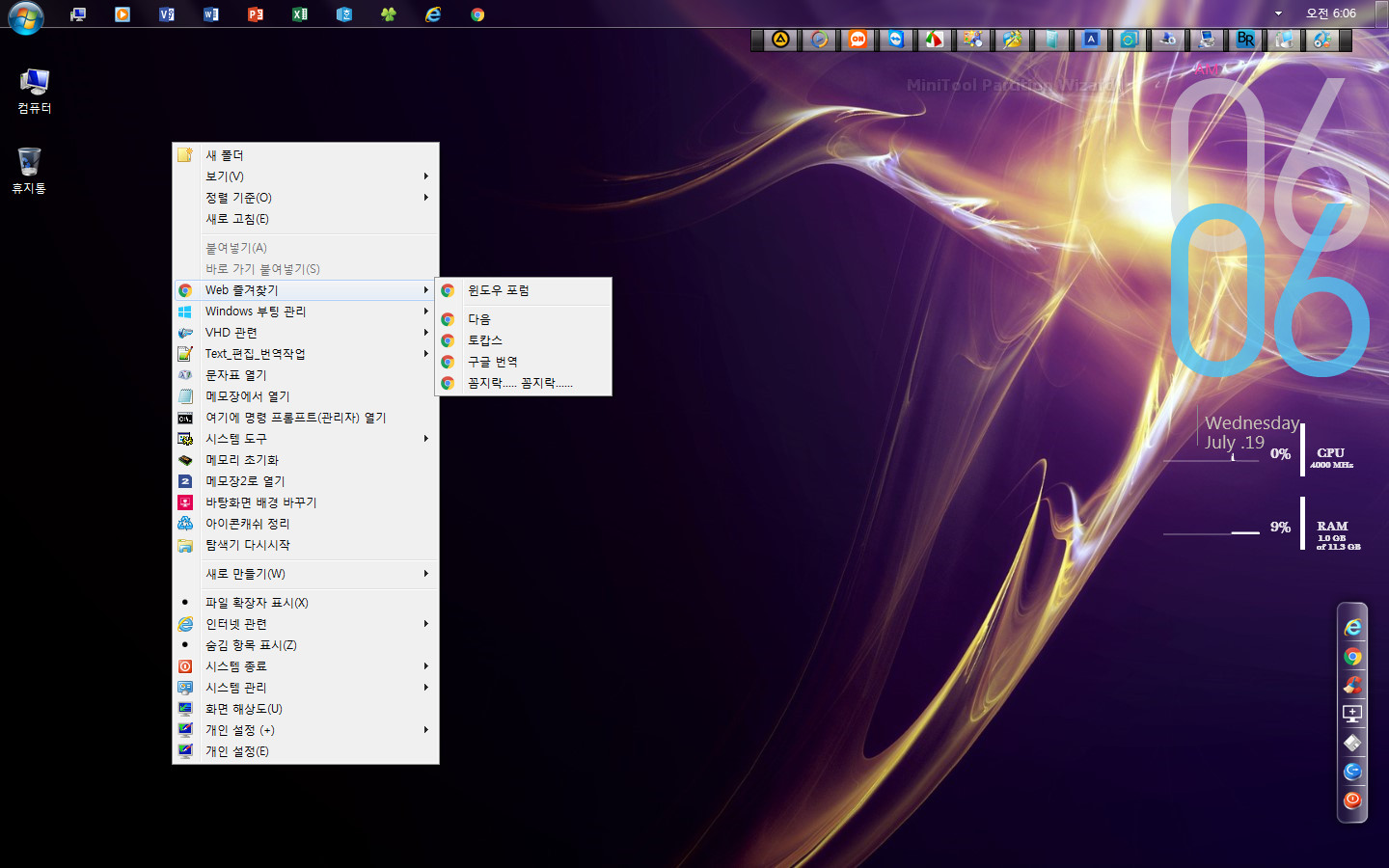Open Internet Explorer from the vertical dock
Viewport: 1389px width, 868px height.
1352,628
